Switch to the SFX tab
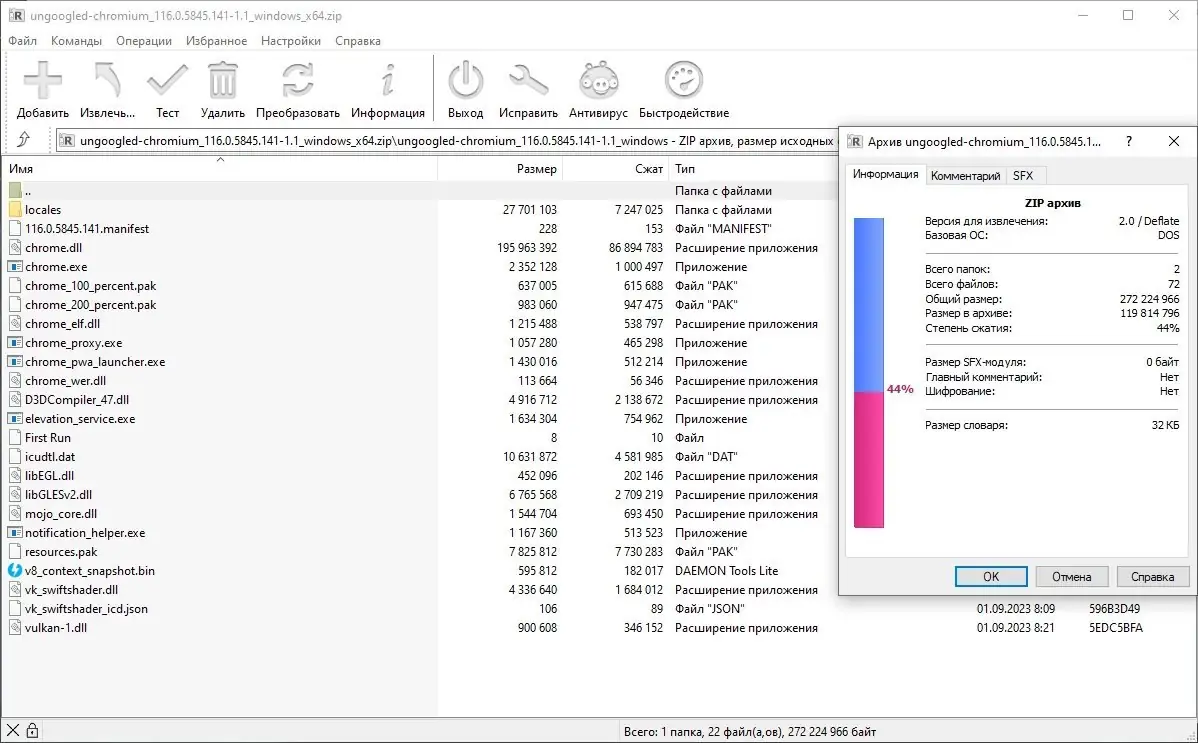The image size is (1198, 743). coord(1024,175)
